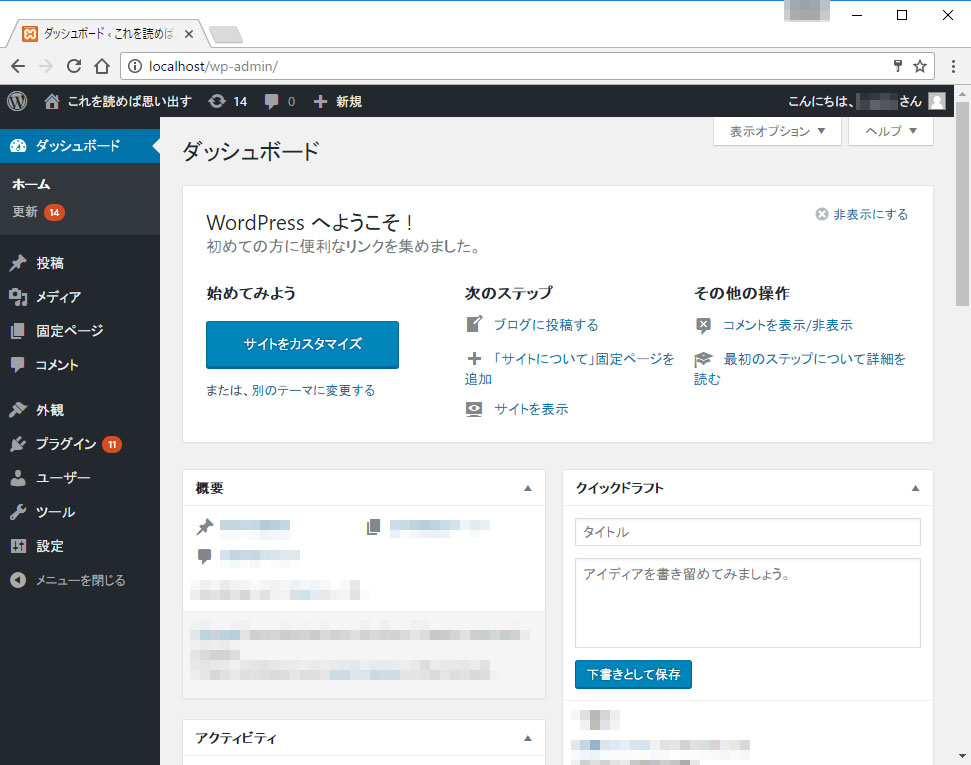Click the タイトル input field

pyautogui.click(x=747, y=532)
